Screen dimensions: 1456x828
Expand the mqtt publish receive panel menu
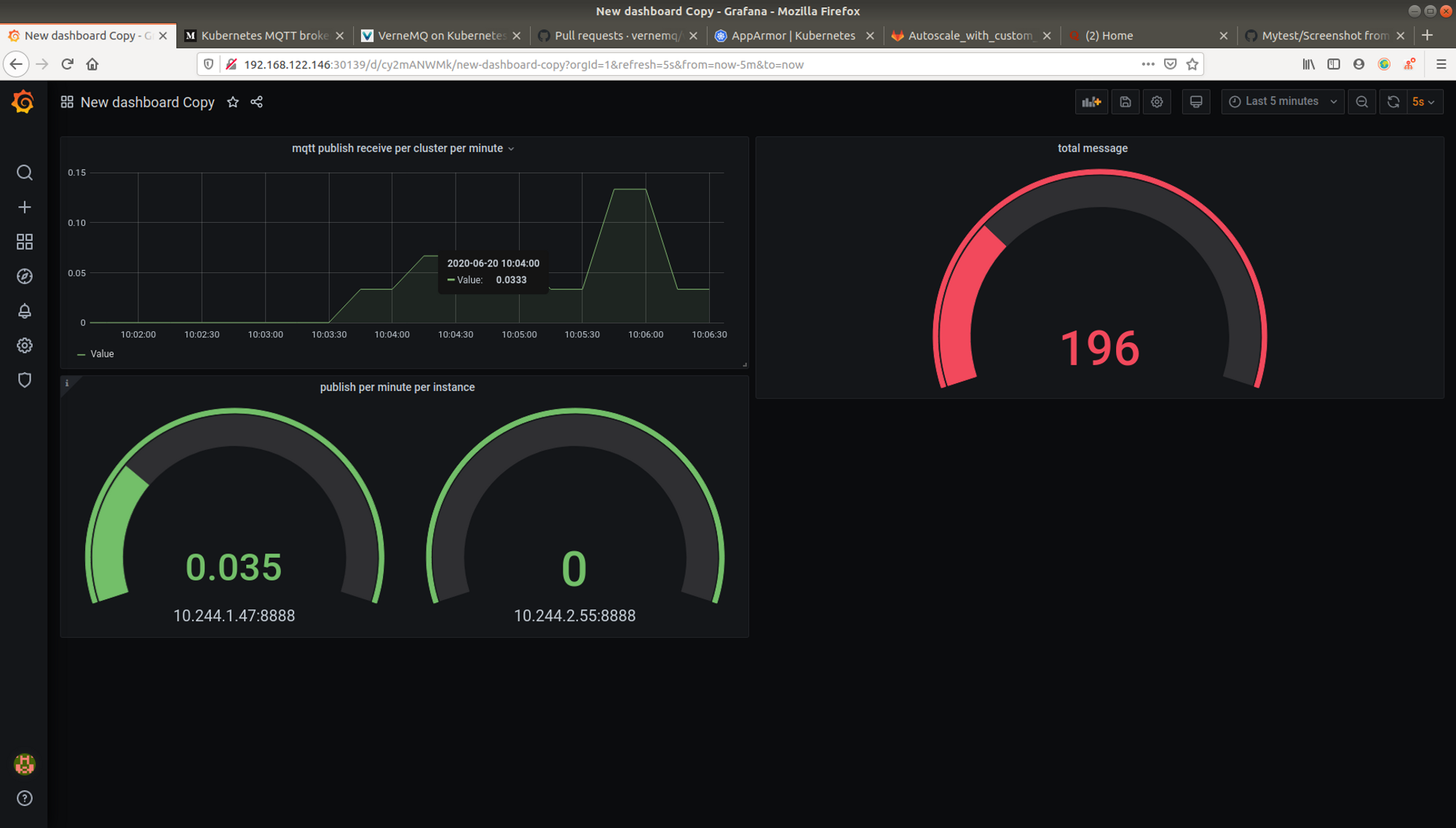[511, 148]
